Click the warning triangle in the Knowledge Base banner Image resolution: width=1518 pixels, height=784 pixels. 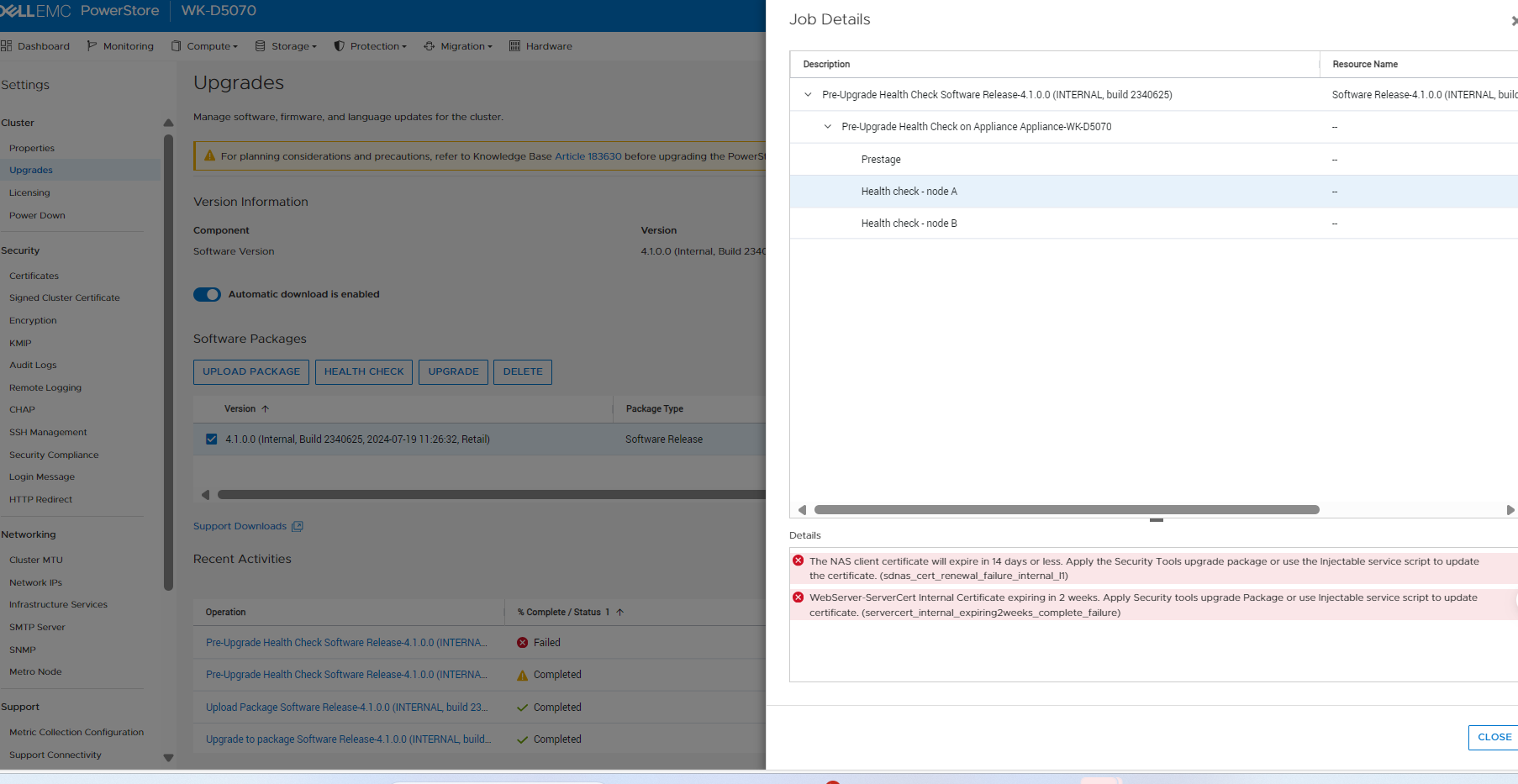(x=208, y=155)
